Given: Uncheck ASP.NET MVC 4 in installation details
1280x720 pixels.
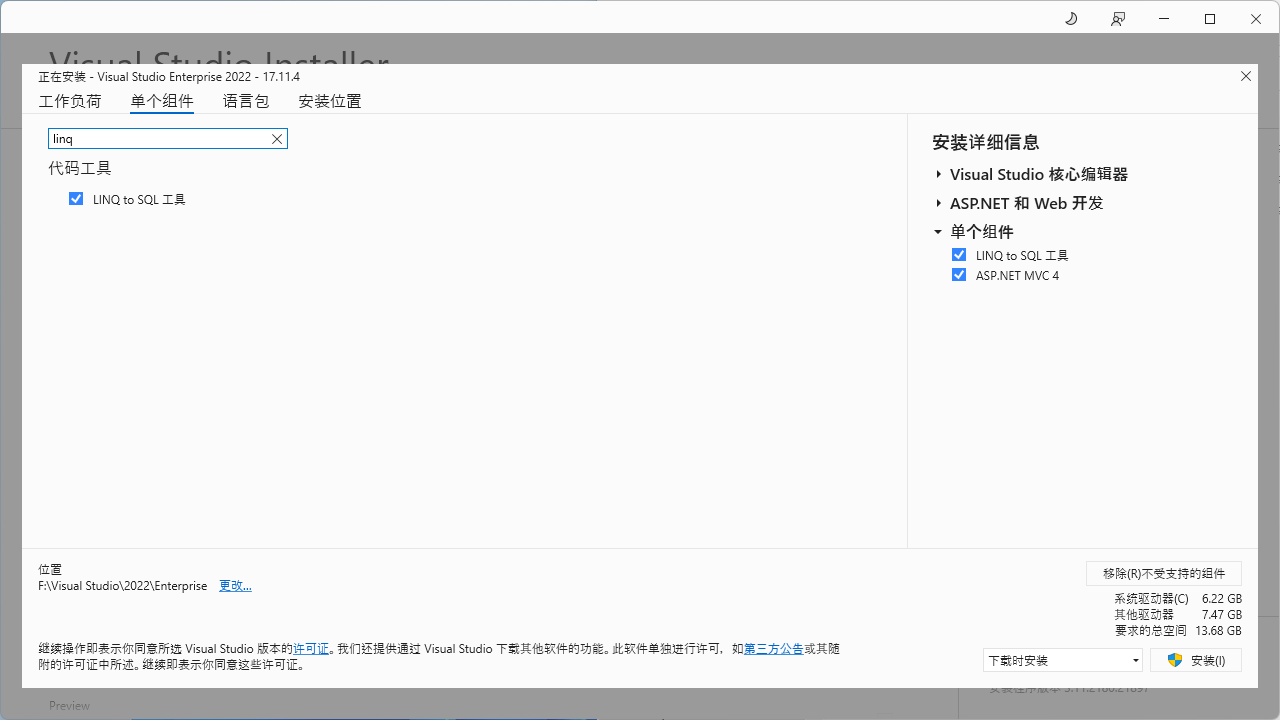Looking at the screenshot, I should tap(959, 275).
